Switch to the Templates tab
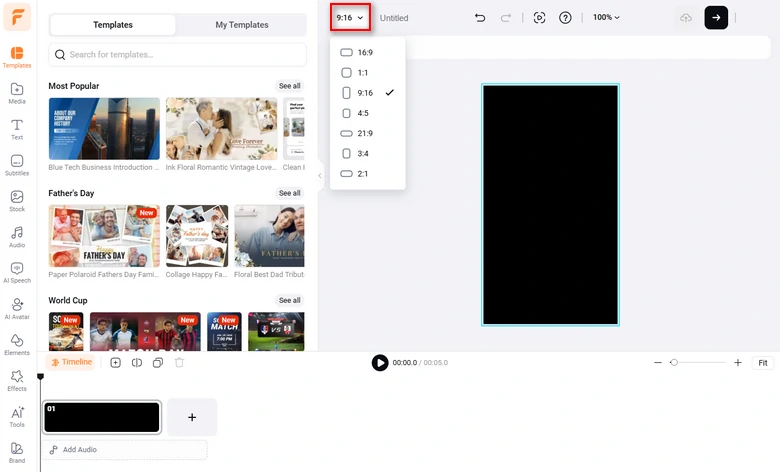 click(113, 25)
